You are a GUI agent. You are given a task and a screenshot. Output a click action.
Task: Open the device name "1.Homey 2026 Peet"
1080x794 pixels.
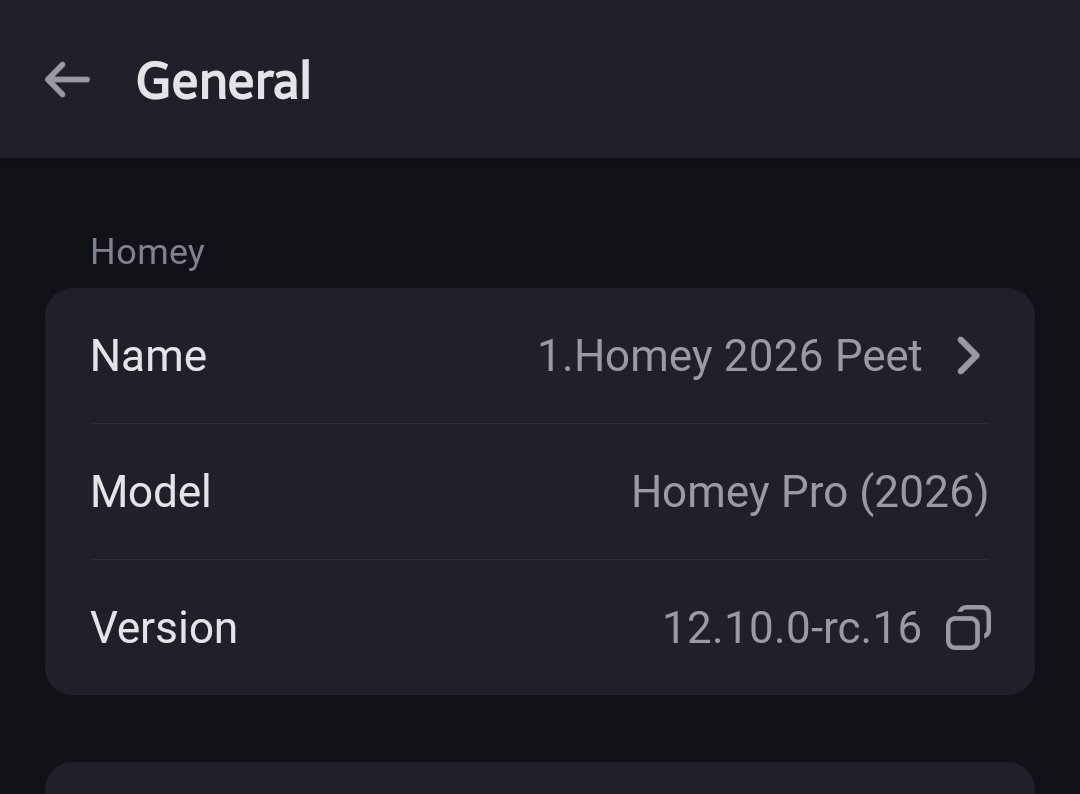tap(729, 356)
